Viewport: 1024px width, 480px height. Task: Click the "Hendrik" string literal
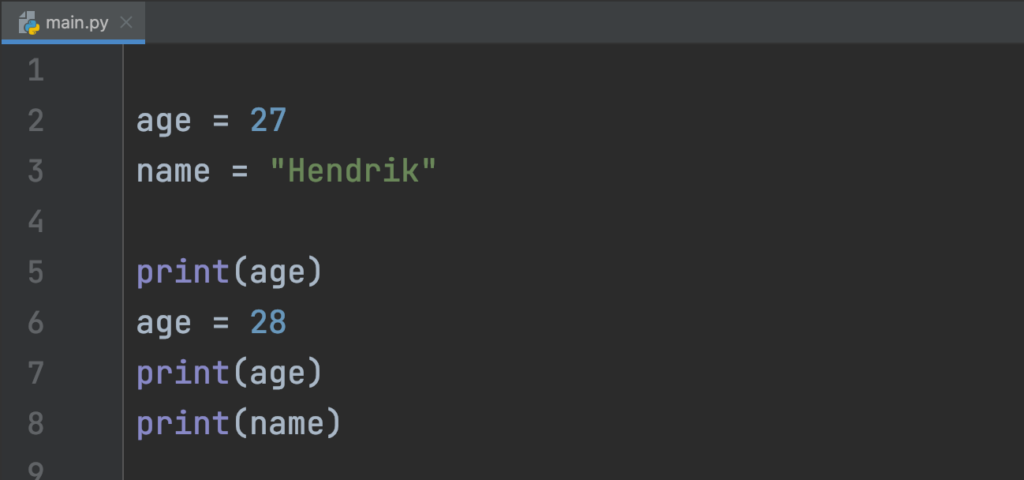(x=353, y=171)
